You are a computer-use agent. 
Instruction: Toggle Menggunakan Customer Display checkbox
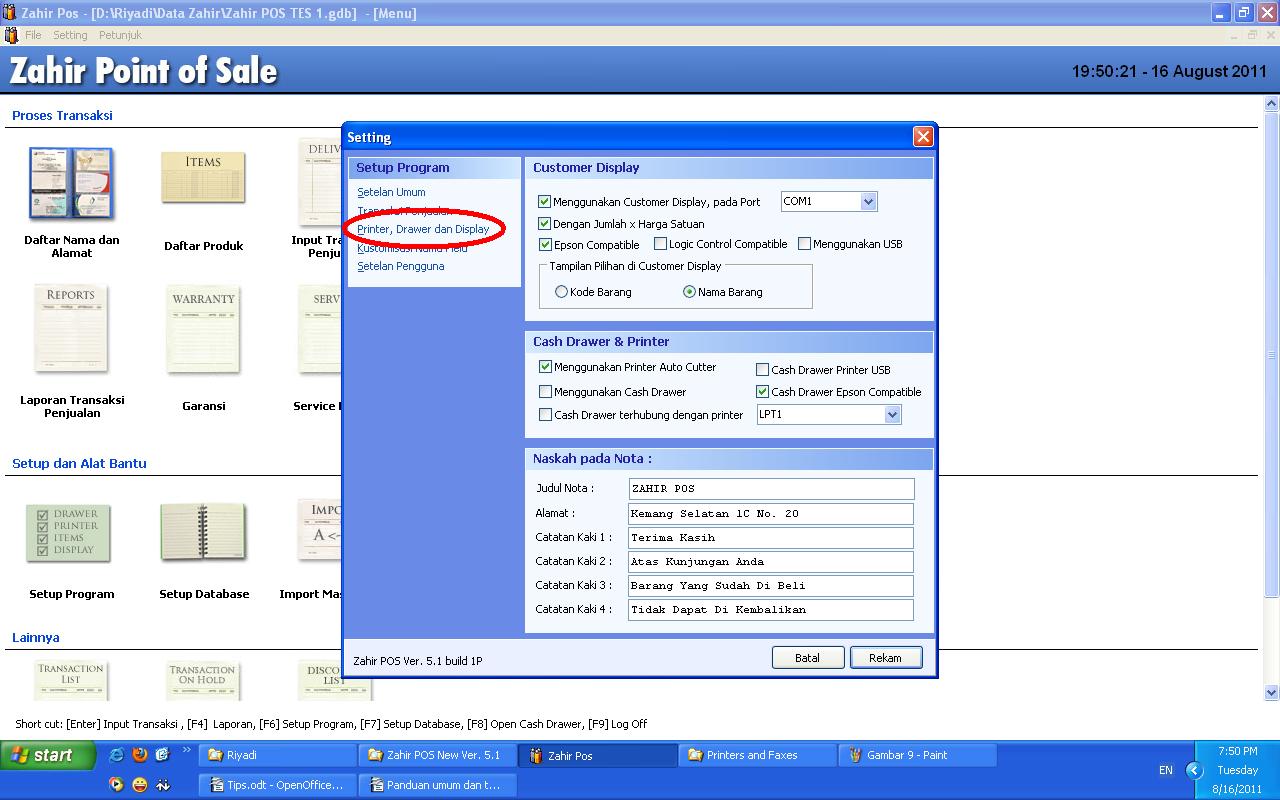[545, 202]
